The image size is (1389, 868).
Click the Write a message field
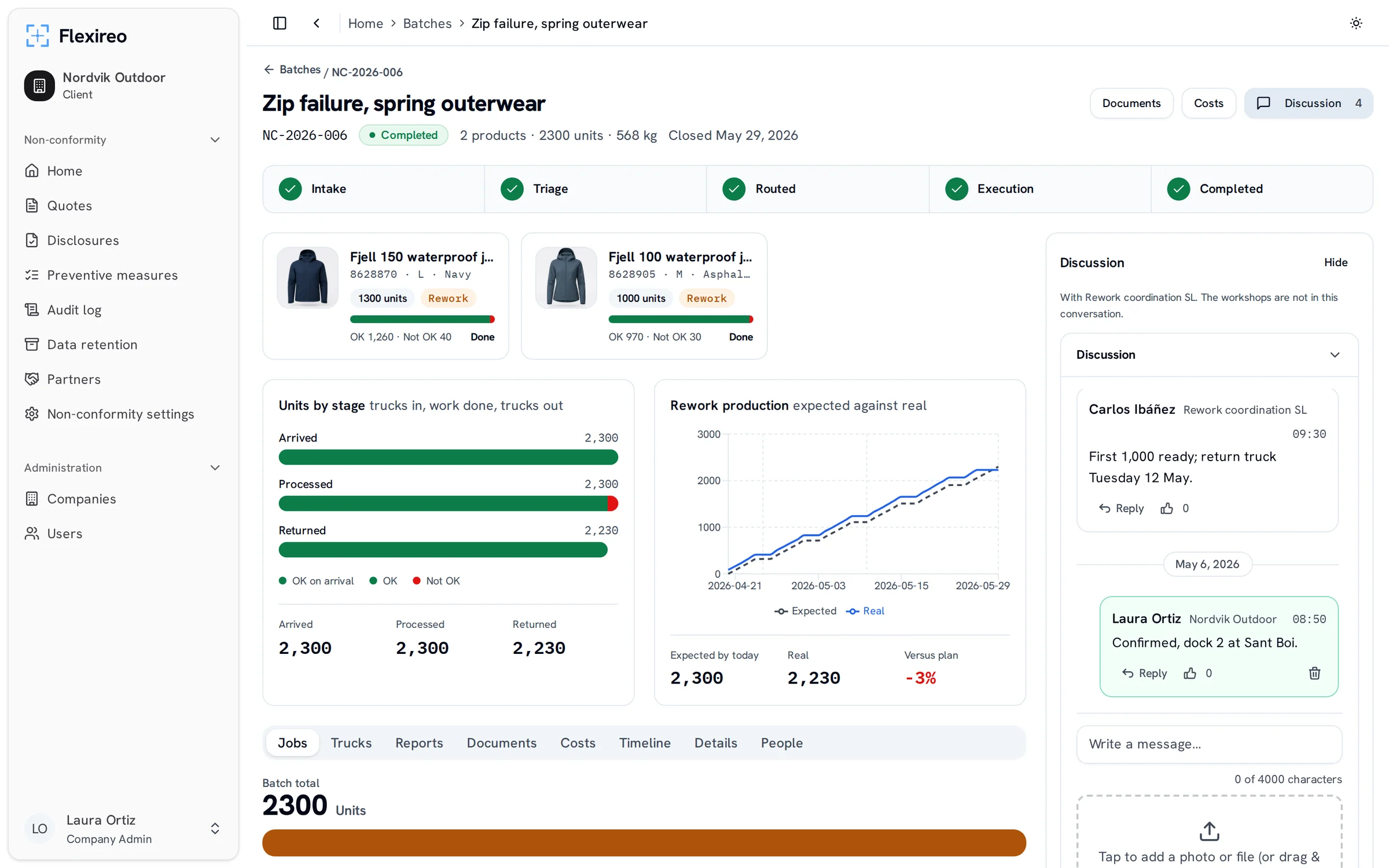pyautogui.click(x=1209, y=744)
